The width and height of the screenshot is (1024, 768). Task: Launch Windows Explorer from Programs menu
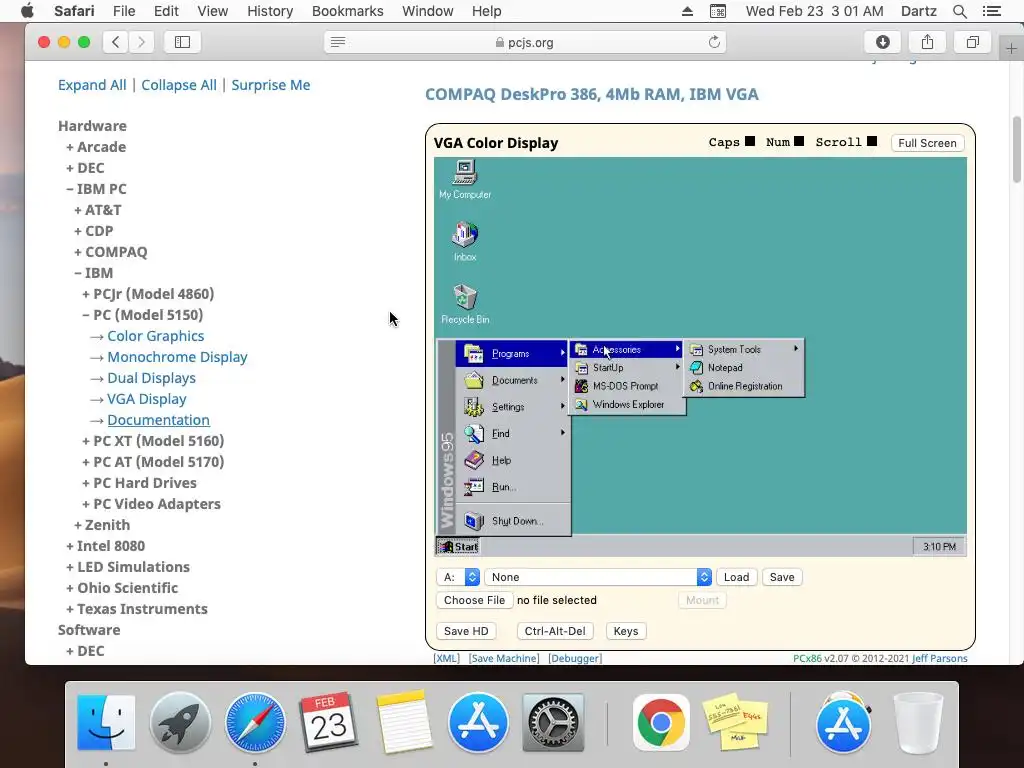pyautogui.click(x=628, y=404)
